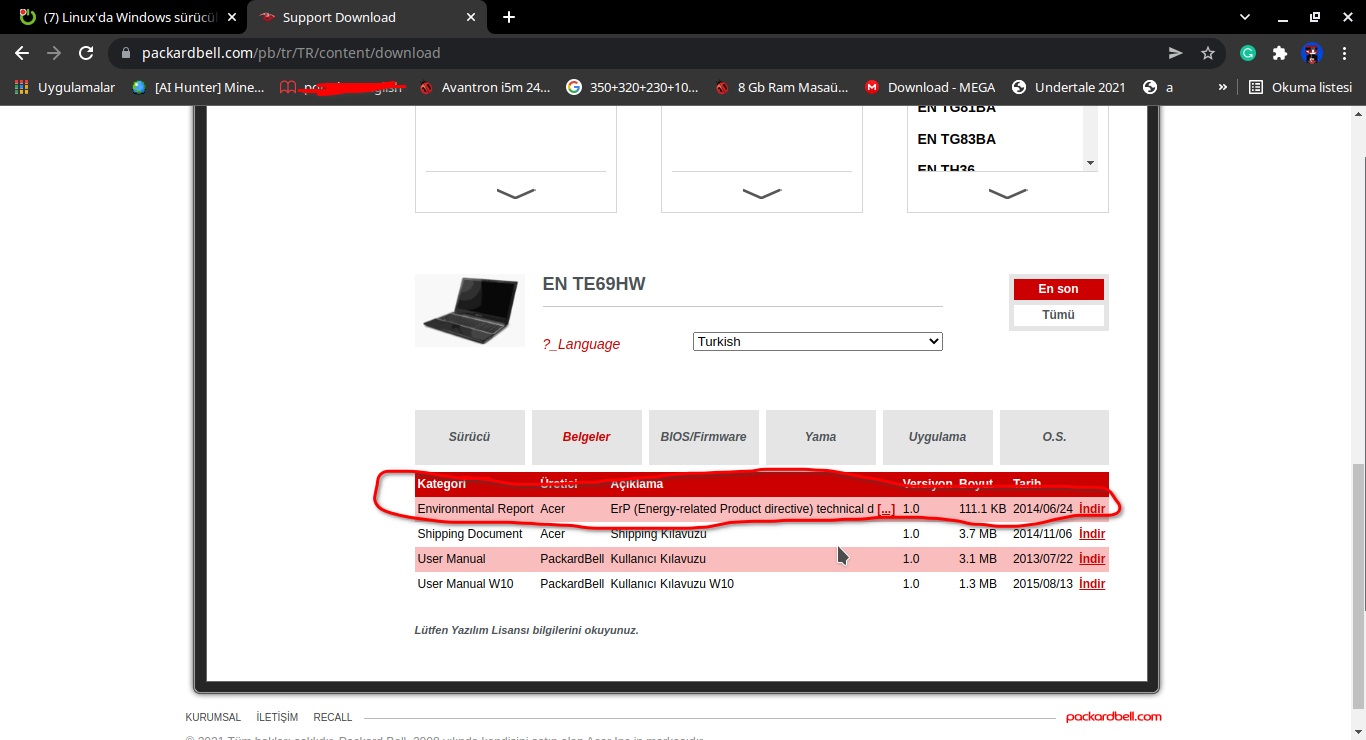The image size is (1366, 740).
Task: Open the O.S. tab
Action: 1054,437
